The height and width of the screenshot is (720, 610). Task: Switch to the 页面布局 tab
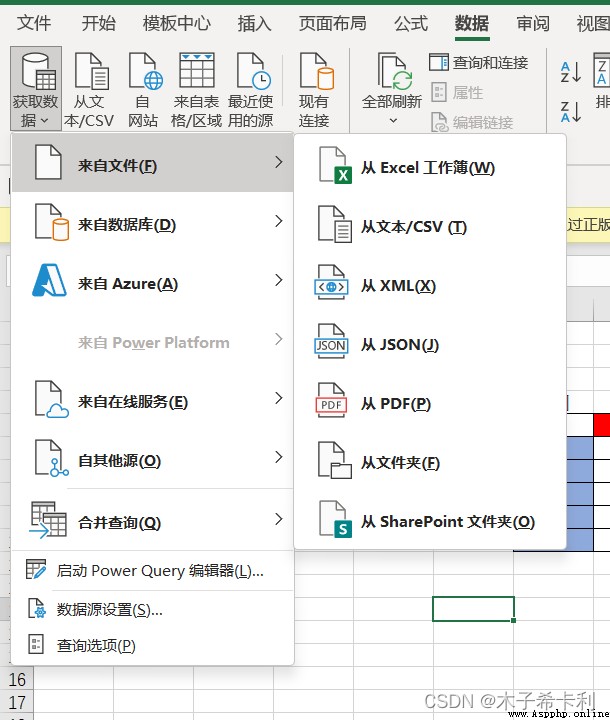coord(333,23)
